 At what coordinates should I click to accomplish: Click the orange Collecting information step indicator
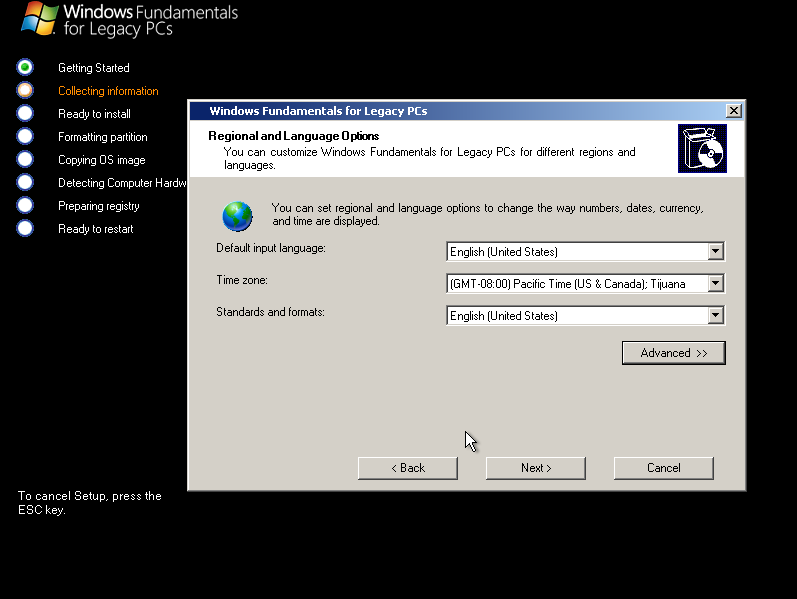[25, 90]
